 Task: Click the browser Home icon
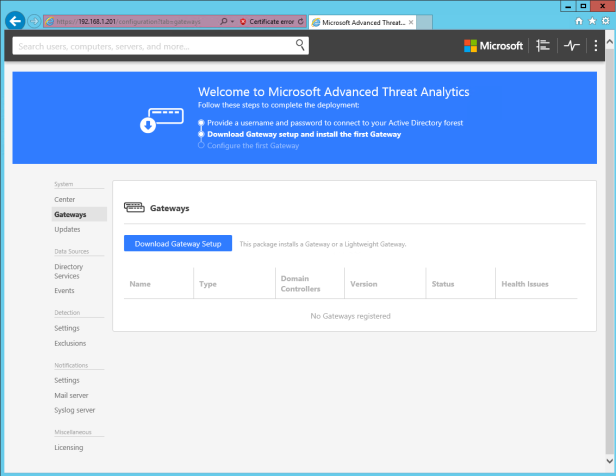(x=579, y=21)
